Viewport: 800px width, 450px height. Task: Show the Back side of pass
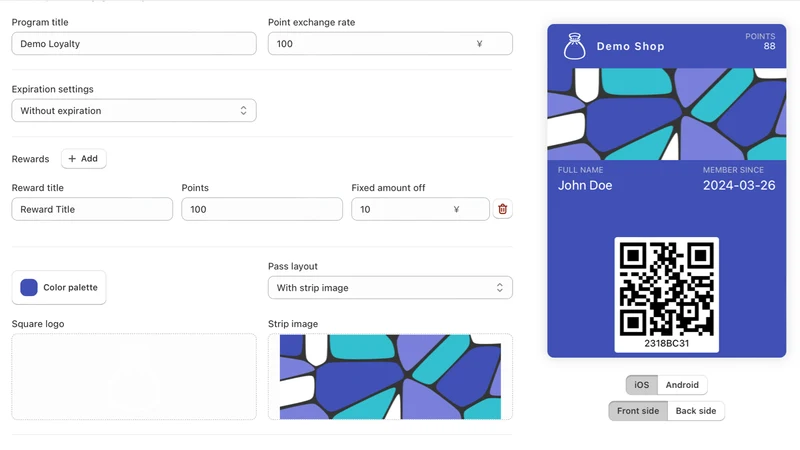pyautogui.click(x=696, y=411)
